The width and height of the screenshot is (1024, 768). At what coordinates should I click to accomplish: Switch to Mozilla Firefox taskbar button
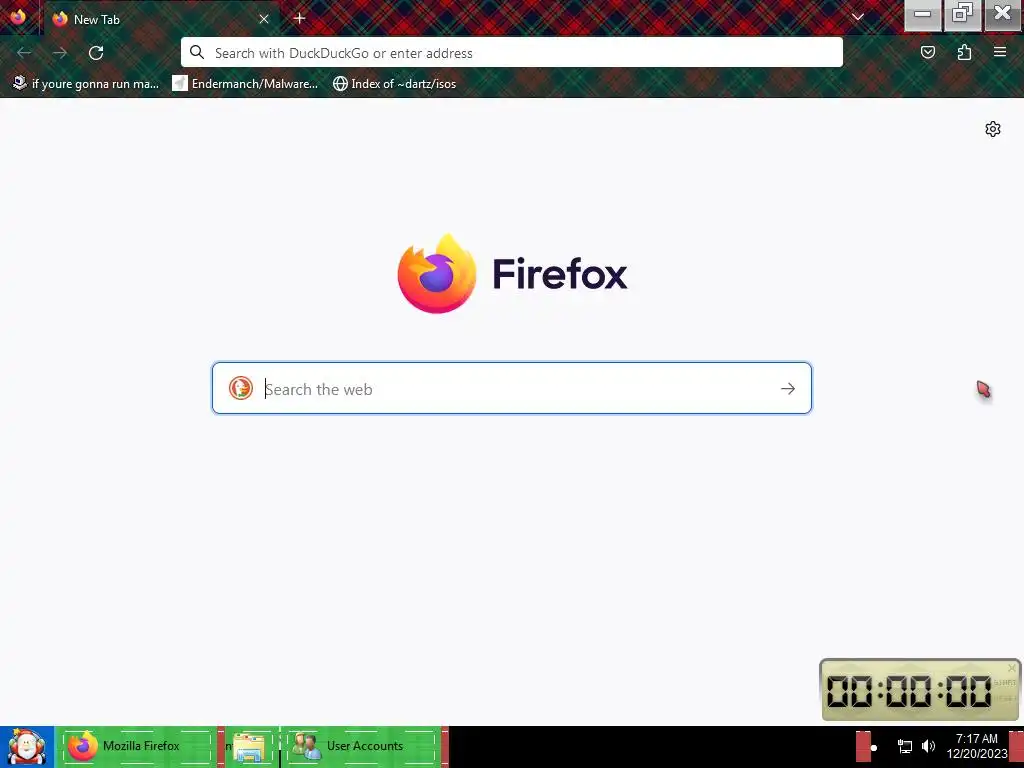[x=139, y=746]
